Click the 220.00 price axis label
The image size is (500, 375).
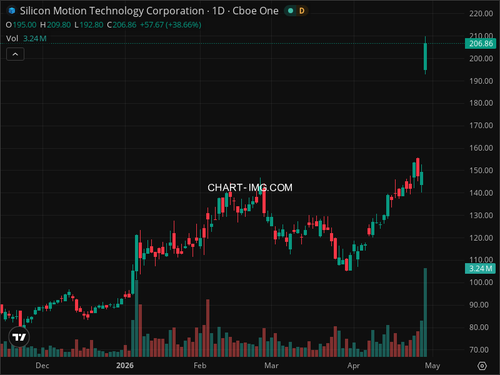click(x=481, y=14)
